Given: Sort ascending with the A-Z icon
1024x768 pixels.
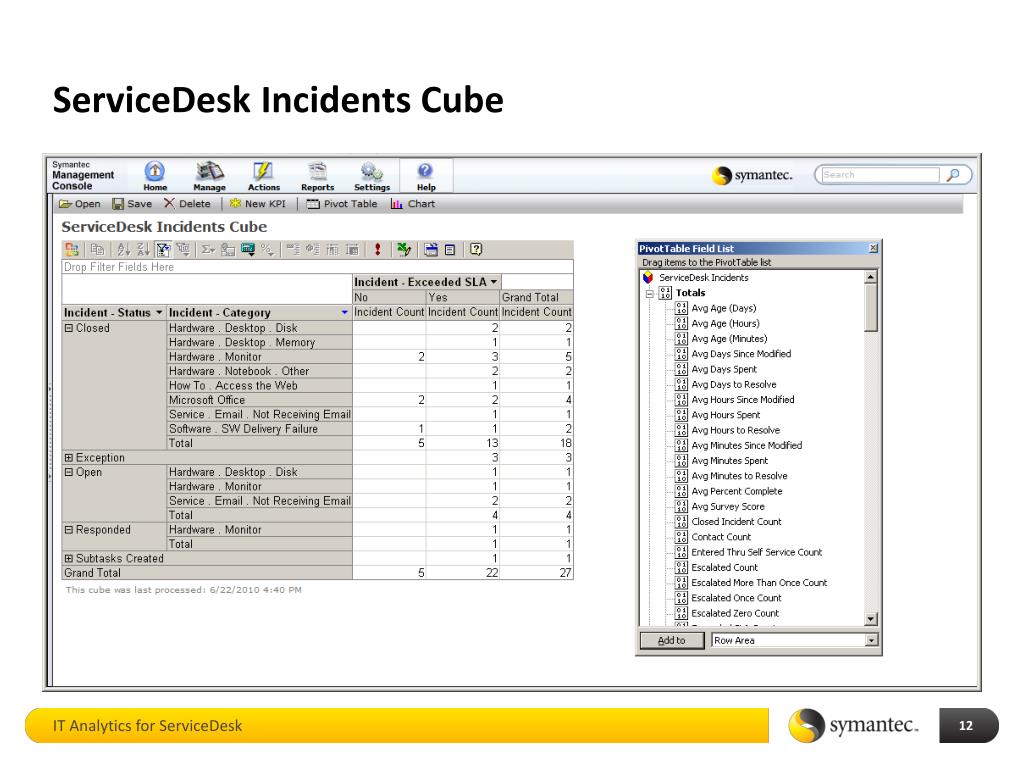Looking at the screenshot, I should pyautogui.click(x=123, y=249).
